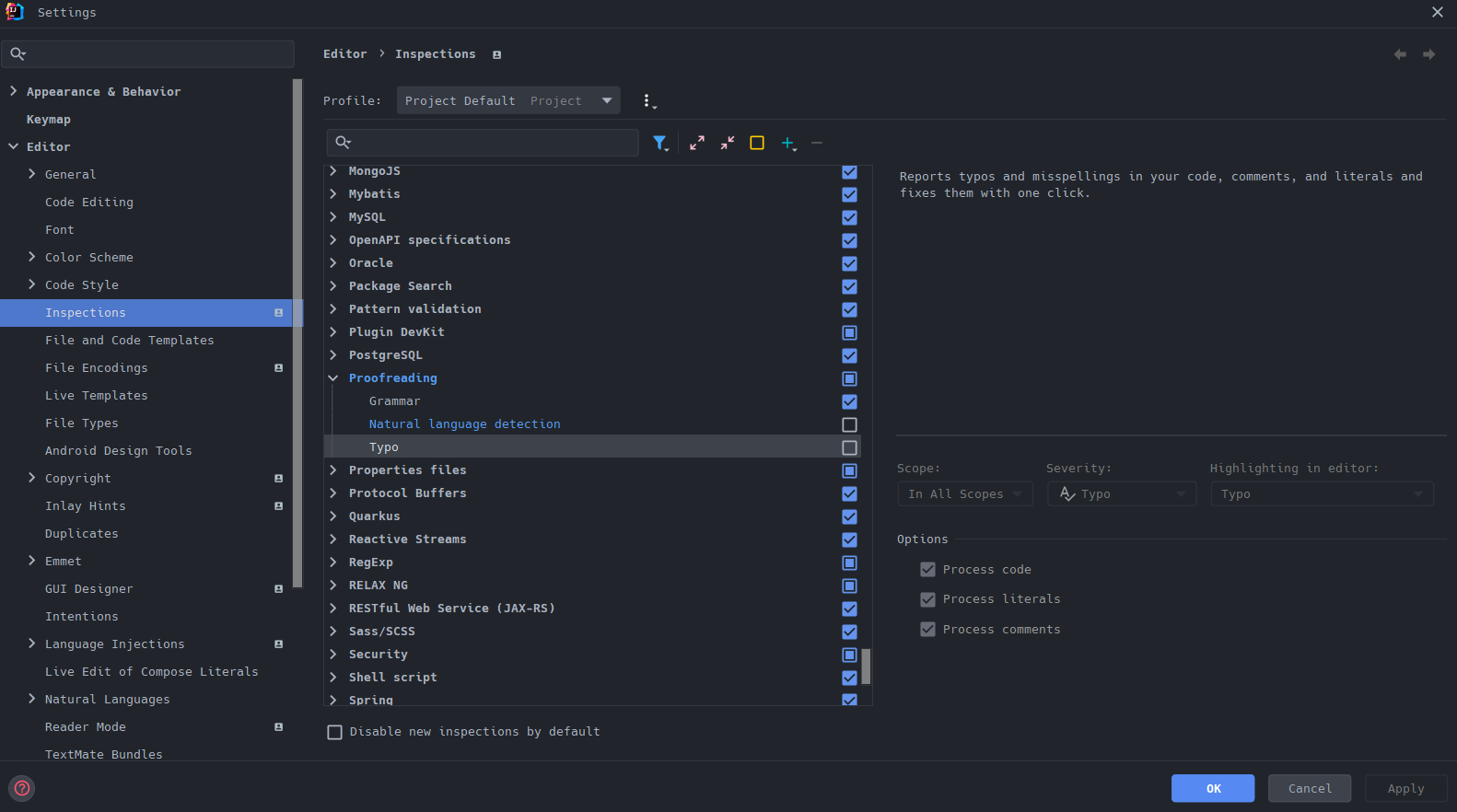Click the add inspection plus icon

788,144
